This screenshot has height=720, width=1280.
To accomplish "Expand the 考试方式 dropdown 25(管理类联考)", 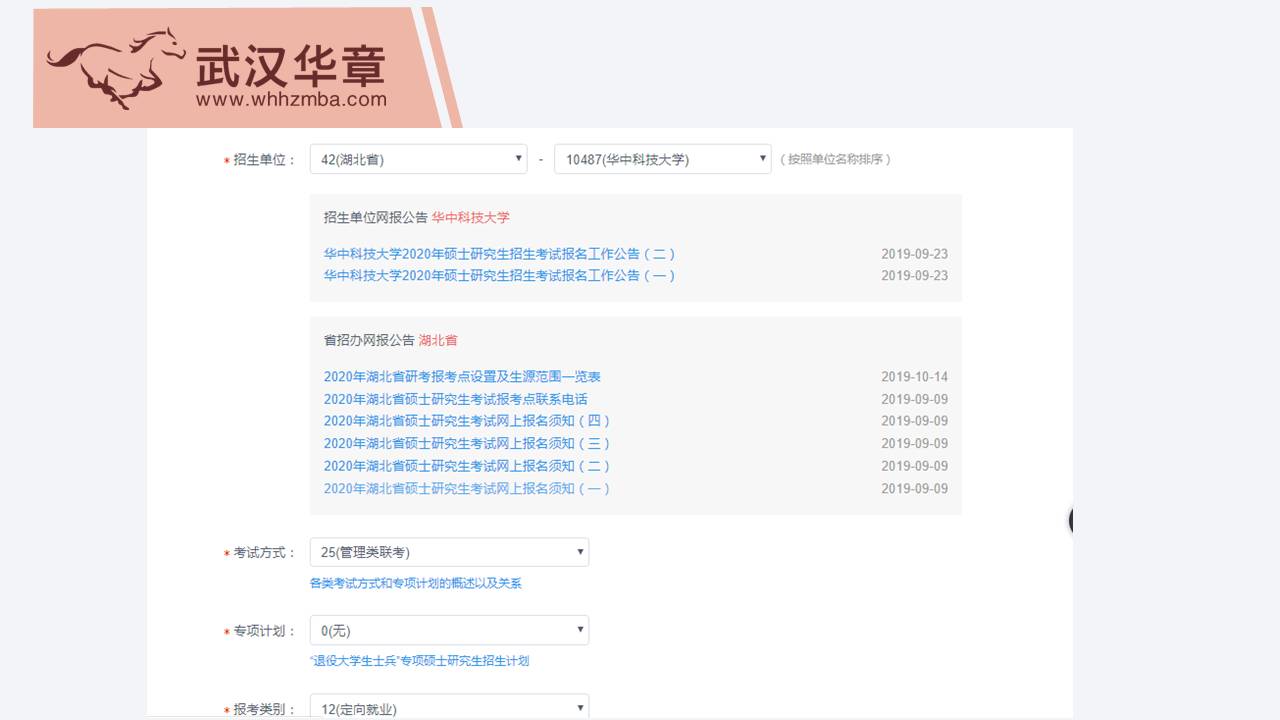I will coord(449,552).
